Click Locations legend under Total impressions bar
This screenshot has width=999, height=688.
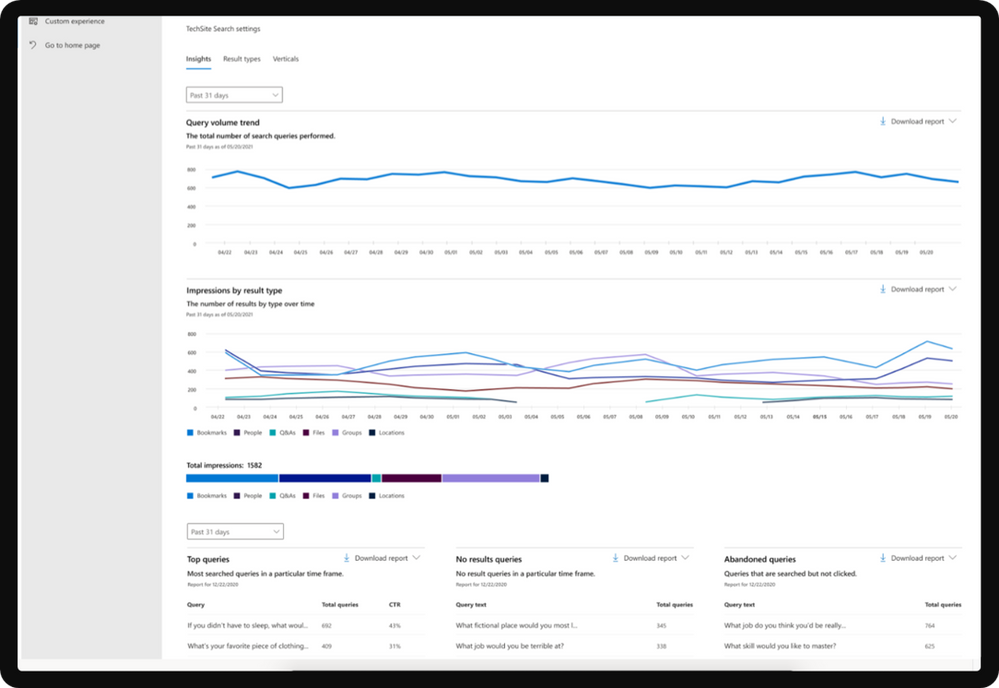pos(387,496)
